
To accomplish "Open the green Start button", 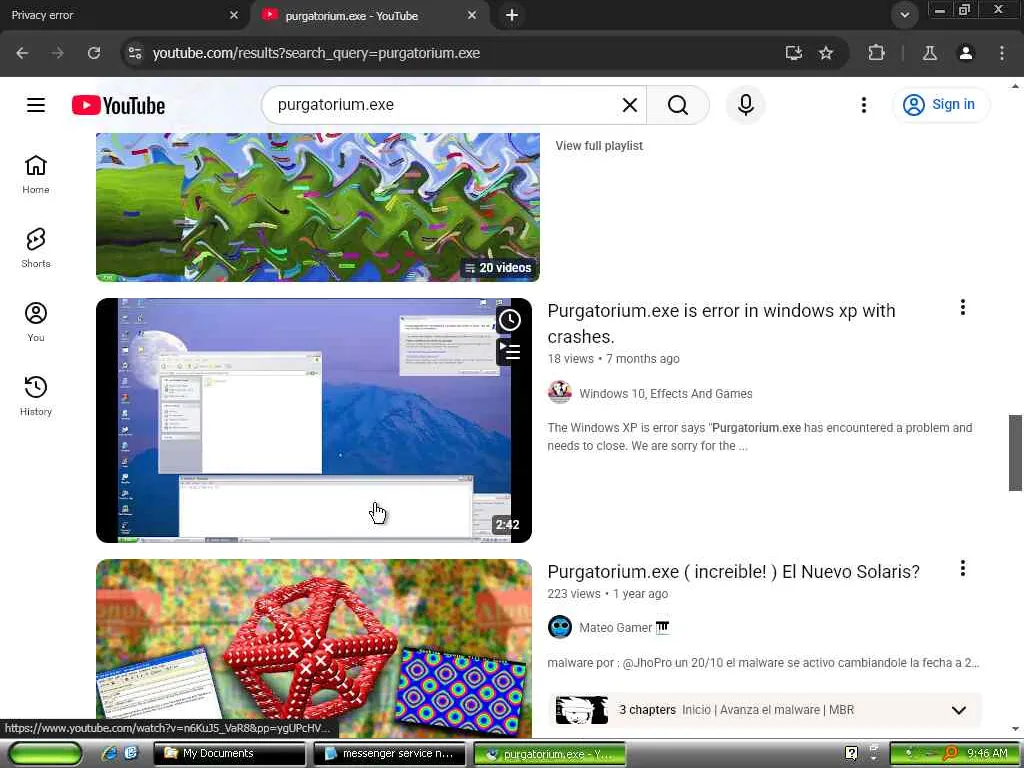I will point(44,754).
